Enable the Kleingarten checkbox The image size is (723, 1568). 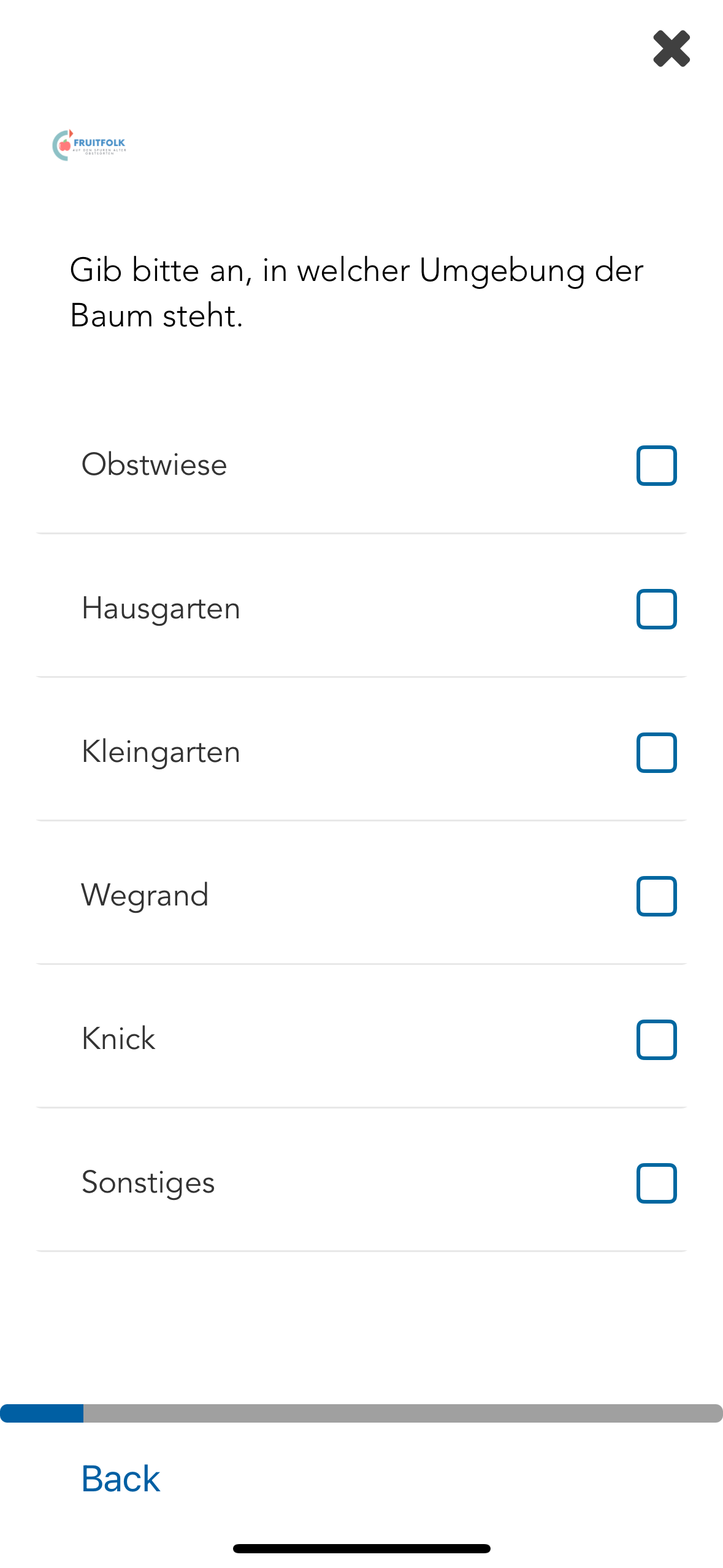[656, 753]
